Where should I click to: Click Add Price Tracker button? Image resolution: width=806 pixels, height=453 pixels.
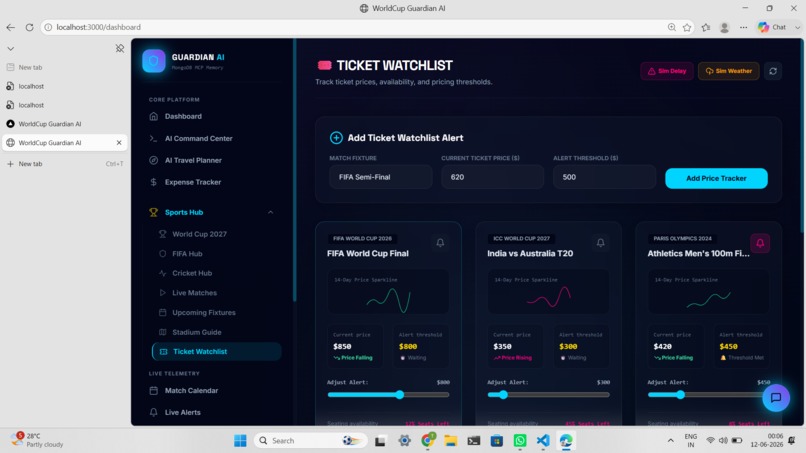[716, 178]
